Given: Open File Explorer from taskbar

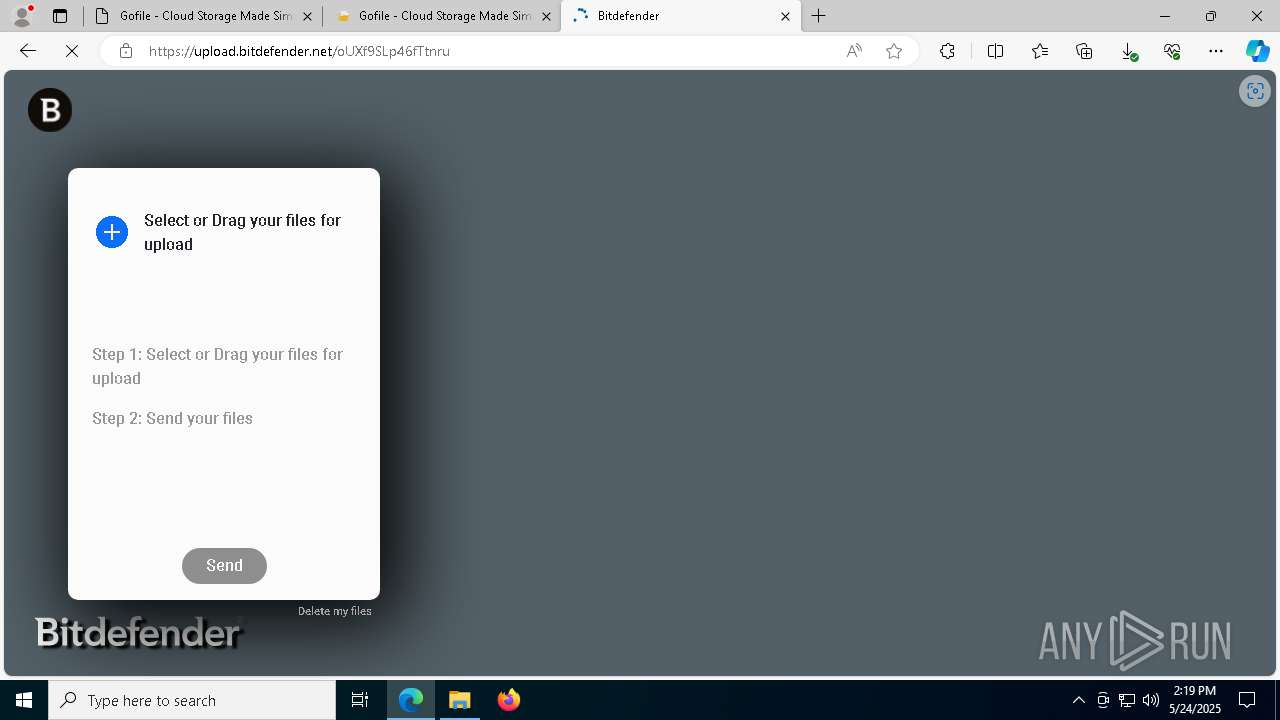Looking at the screenshot, I should pyautogui.click(x=460, y=700).
